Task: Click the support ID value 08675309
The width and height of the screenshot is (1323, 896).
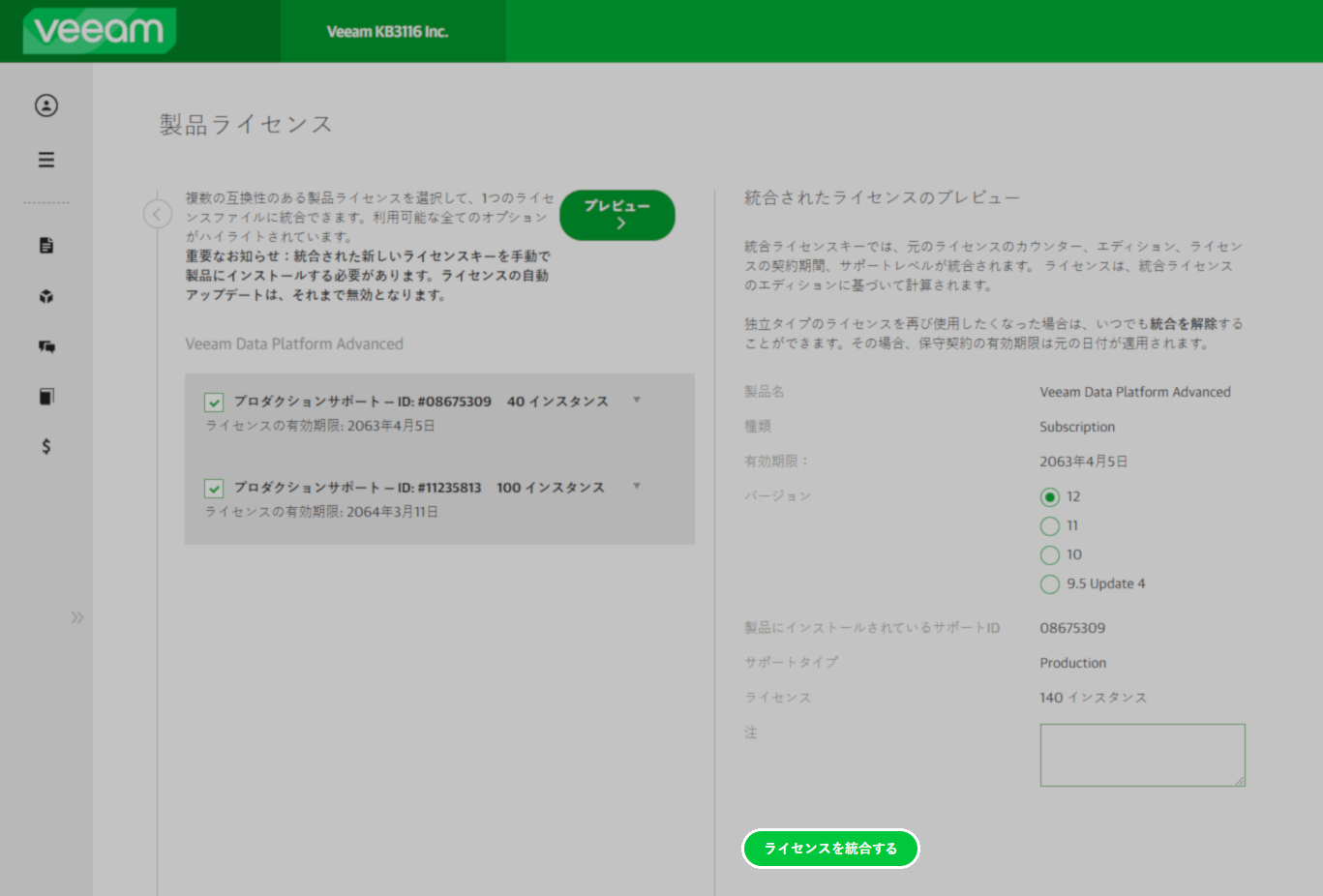Action: click(x=1072, y=628)
